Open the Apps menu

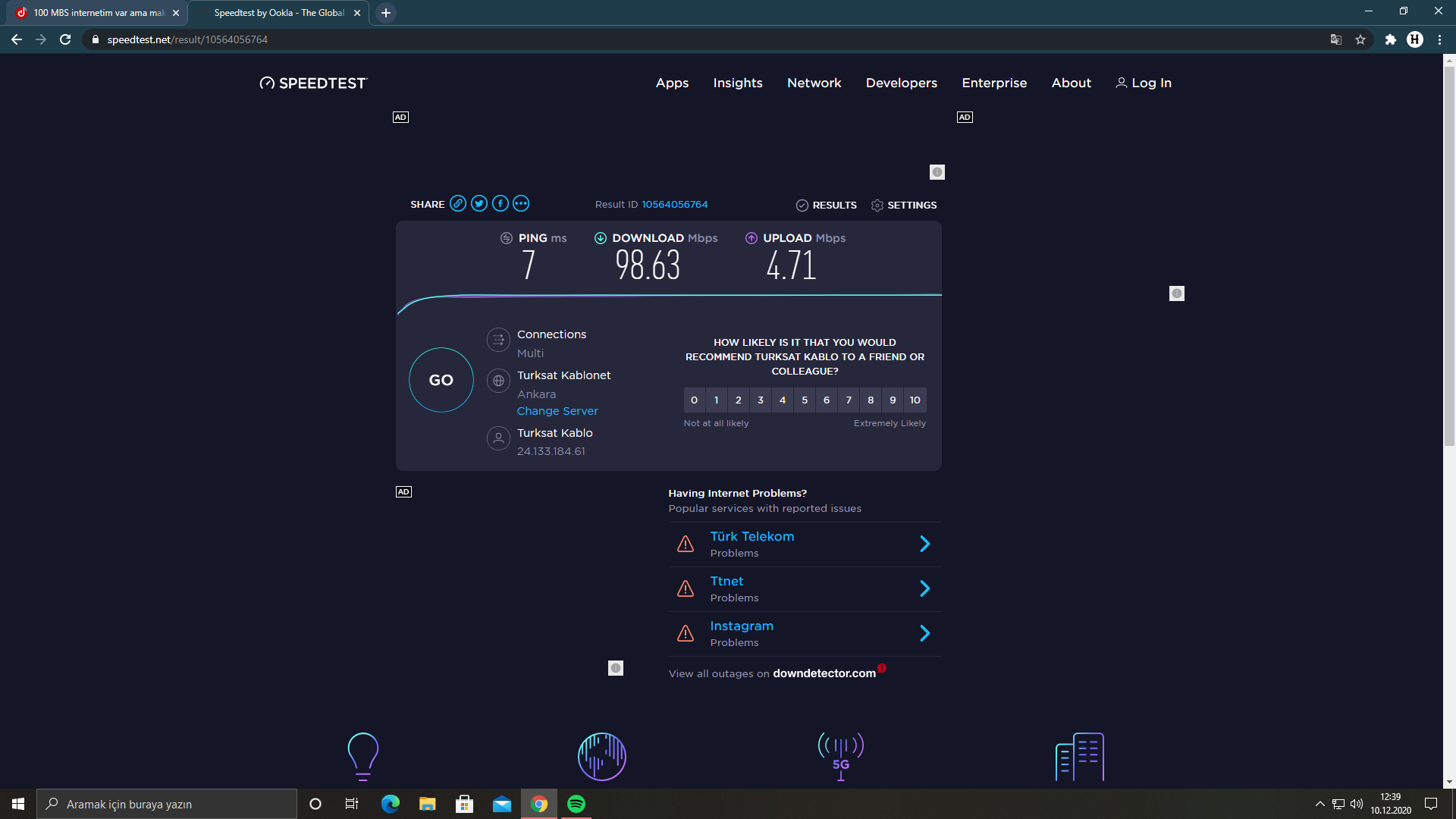[x=672, y=83]
